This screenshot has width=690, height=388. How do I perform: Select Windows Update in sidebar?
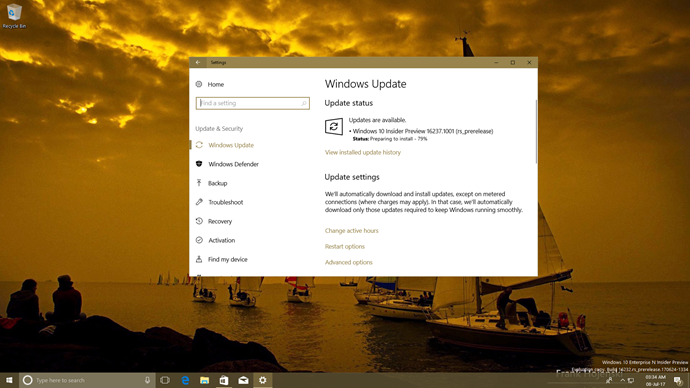(231, 145)
